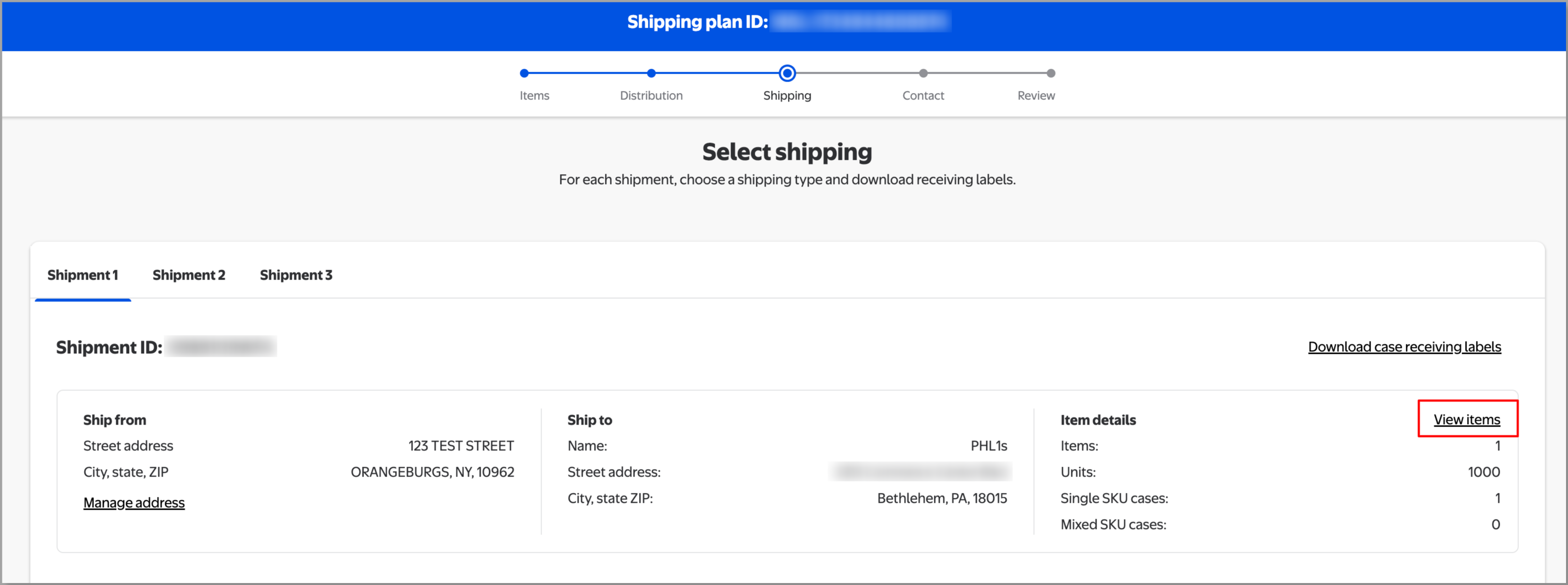Image resolution: width=1568 pixels, height=585 pixels.
Task: Switch to the Shipment 1 tab
Action: click(83, 275)
